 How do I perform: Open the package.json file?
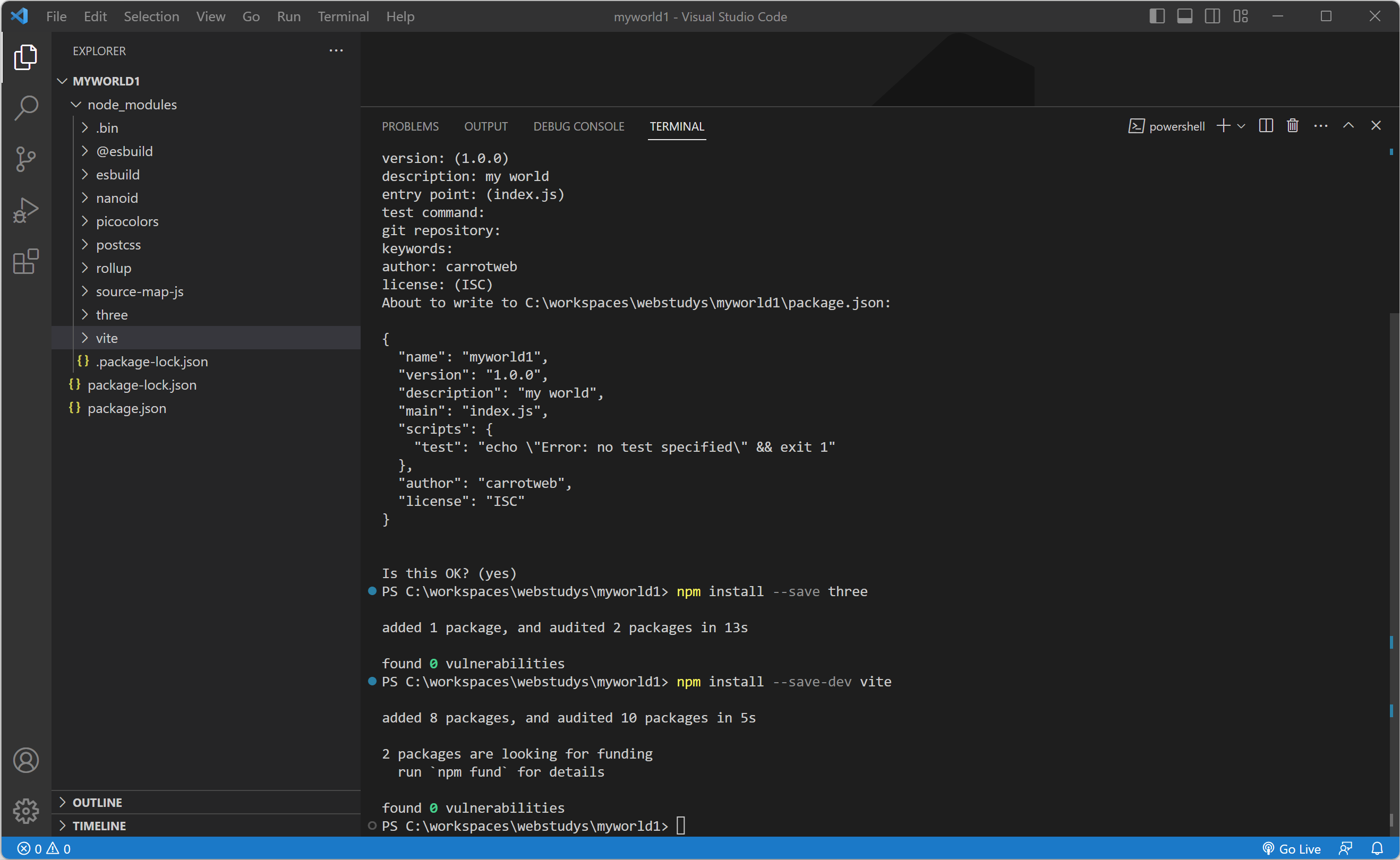[126, 408]
